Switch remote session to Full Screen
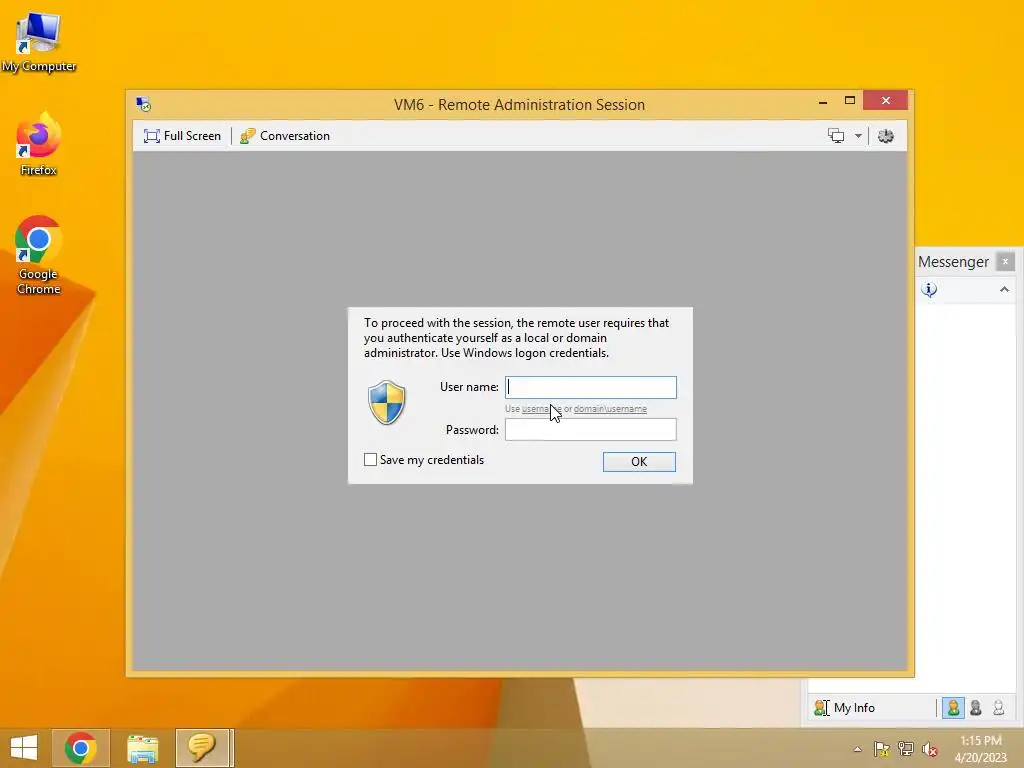Screen dimensions: 1024x768 (x=182, y=136)
